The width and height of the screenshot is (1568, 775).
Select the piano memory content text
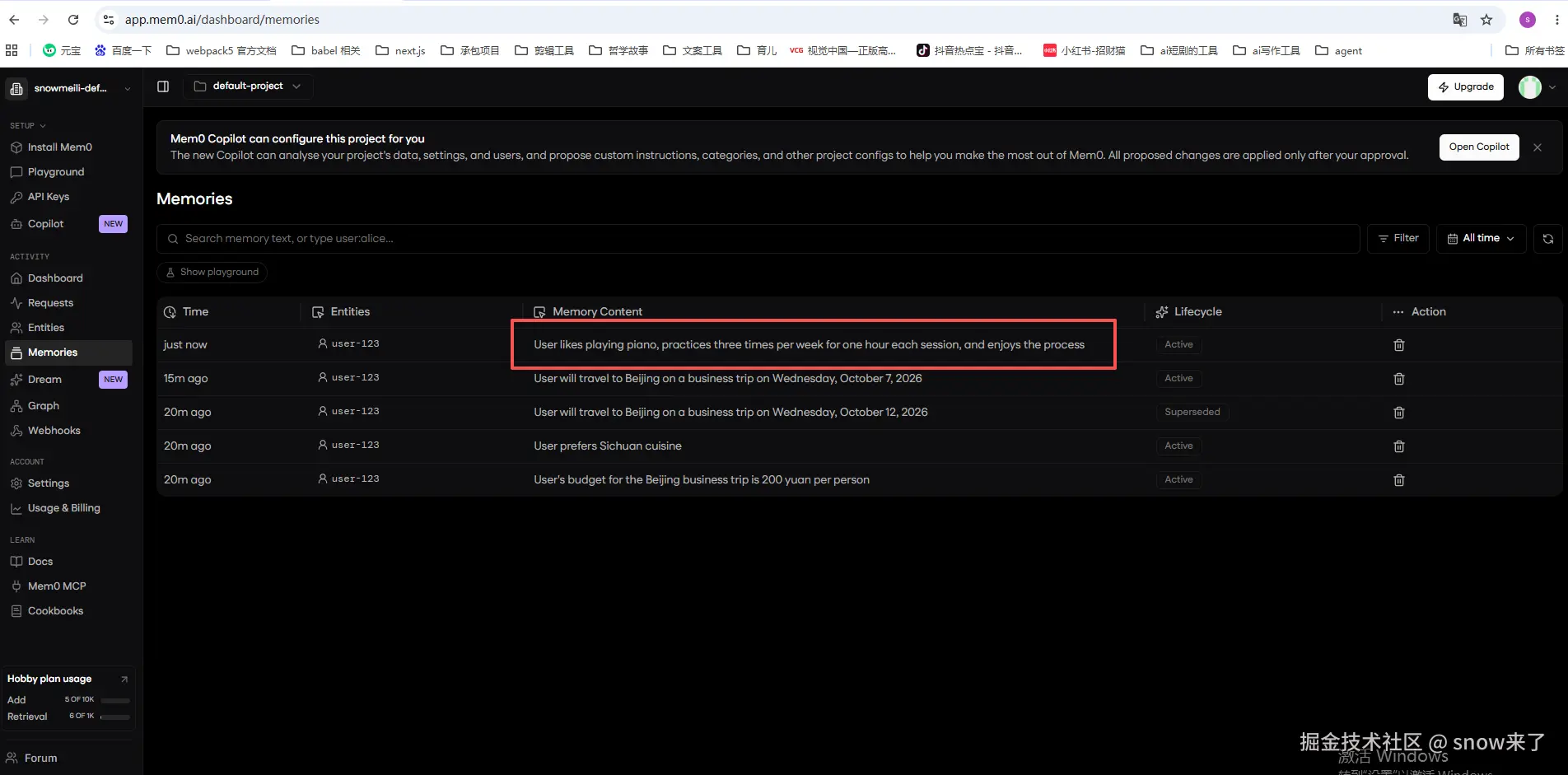click(809, 345)
